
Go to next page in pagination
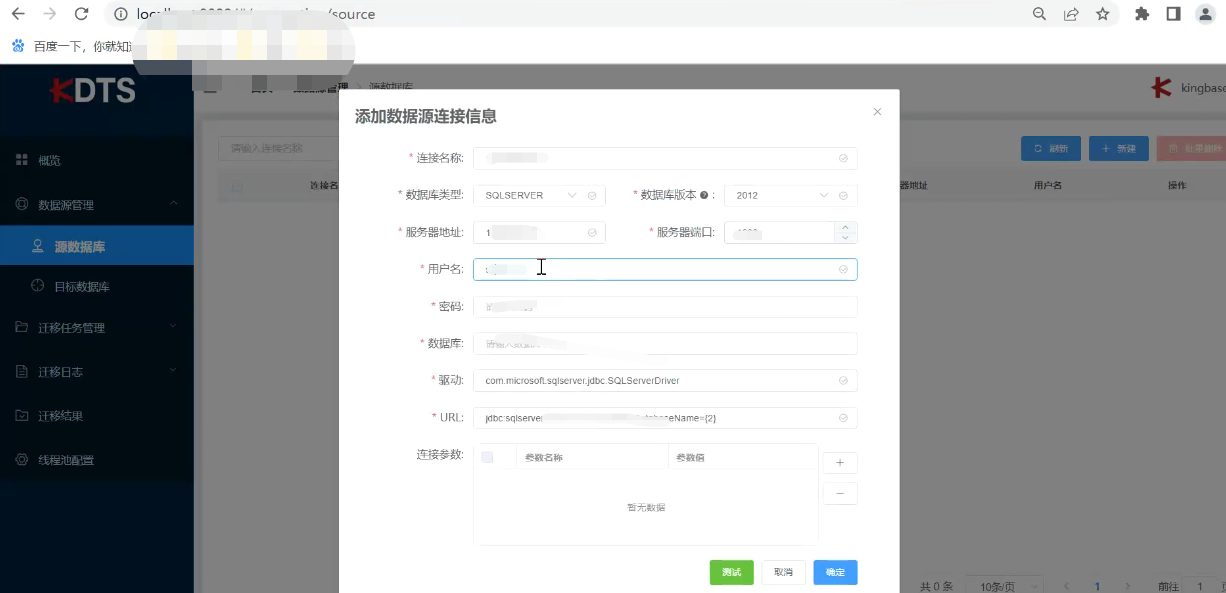coord(1127,586)
